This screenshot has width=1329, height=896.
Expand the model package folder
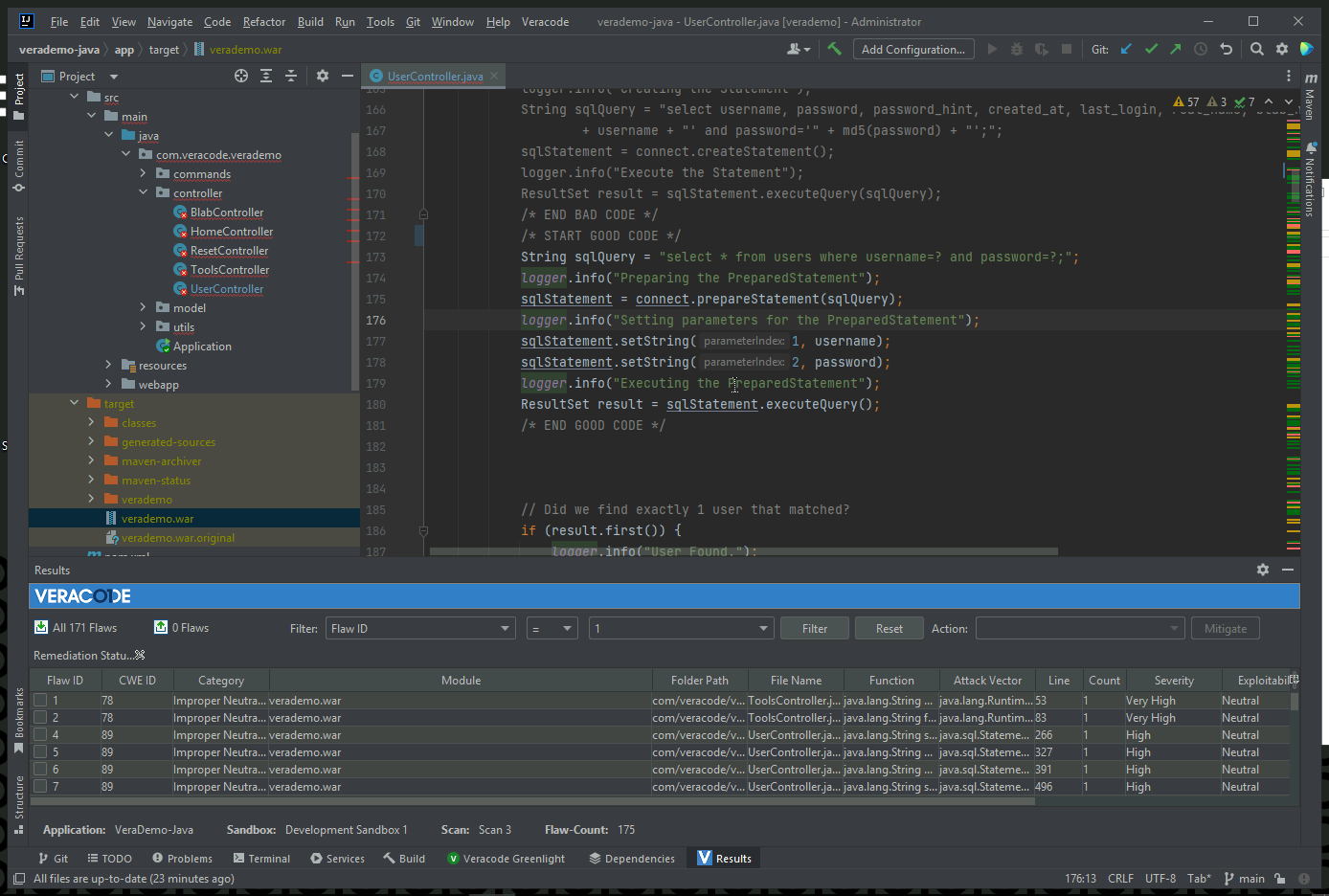click(143, 307)
